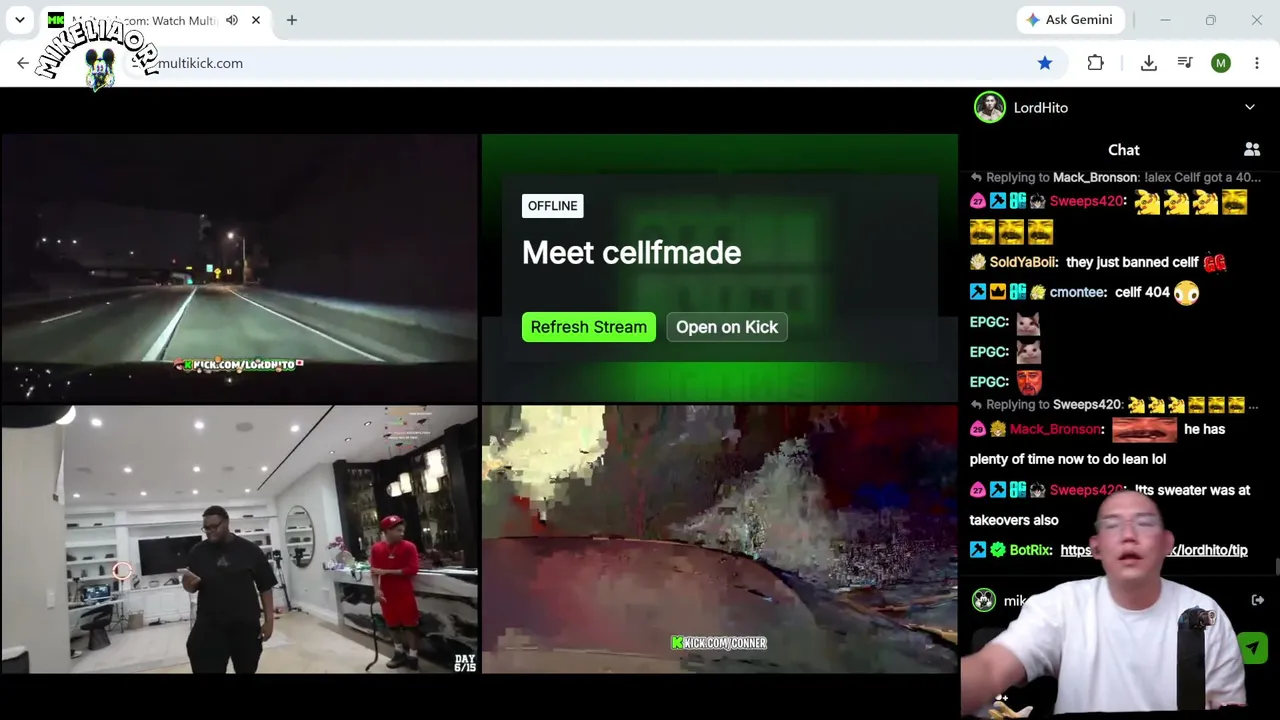
Task: Mute the tab using its speaker icon
Action: [232, 20]
